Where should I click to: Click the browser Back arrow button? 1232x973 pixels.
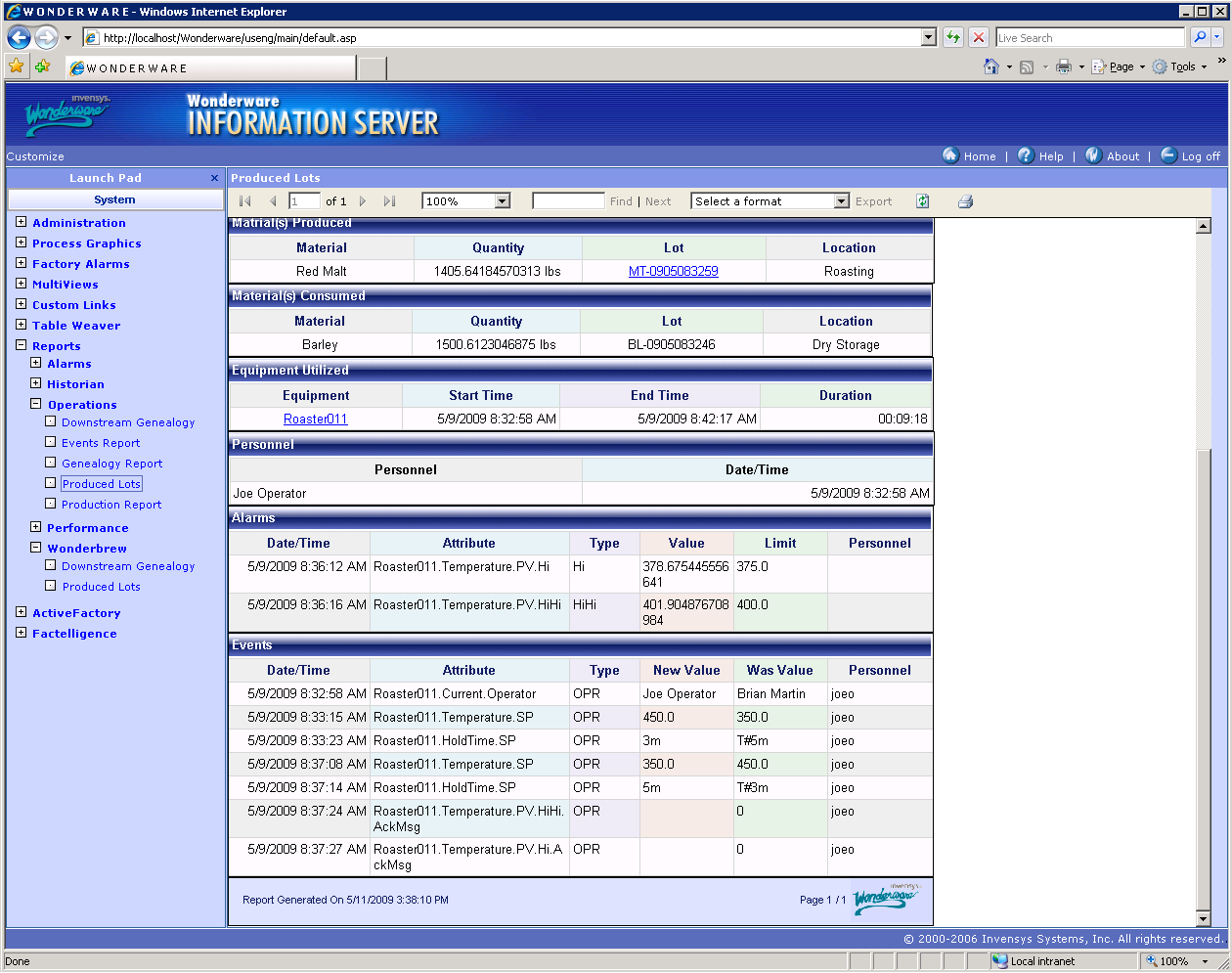point(19,38)
